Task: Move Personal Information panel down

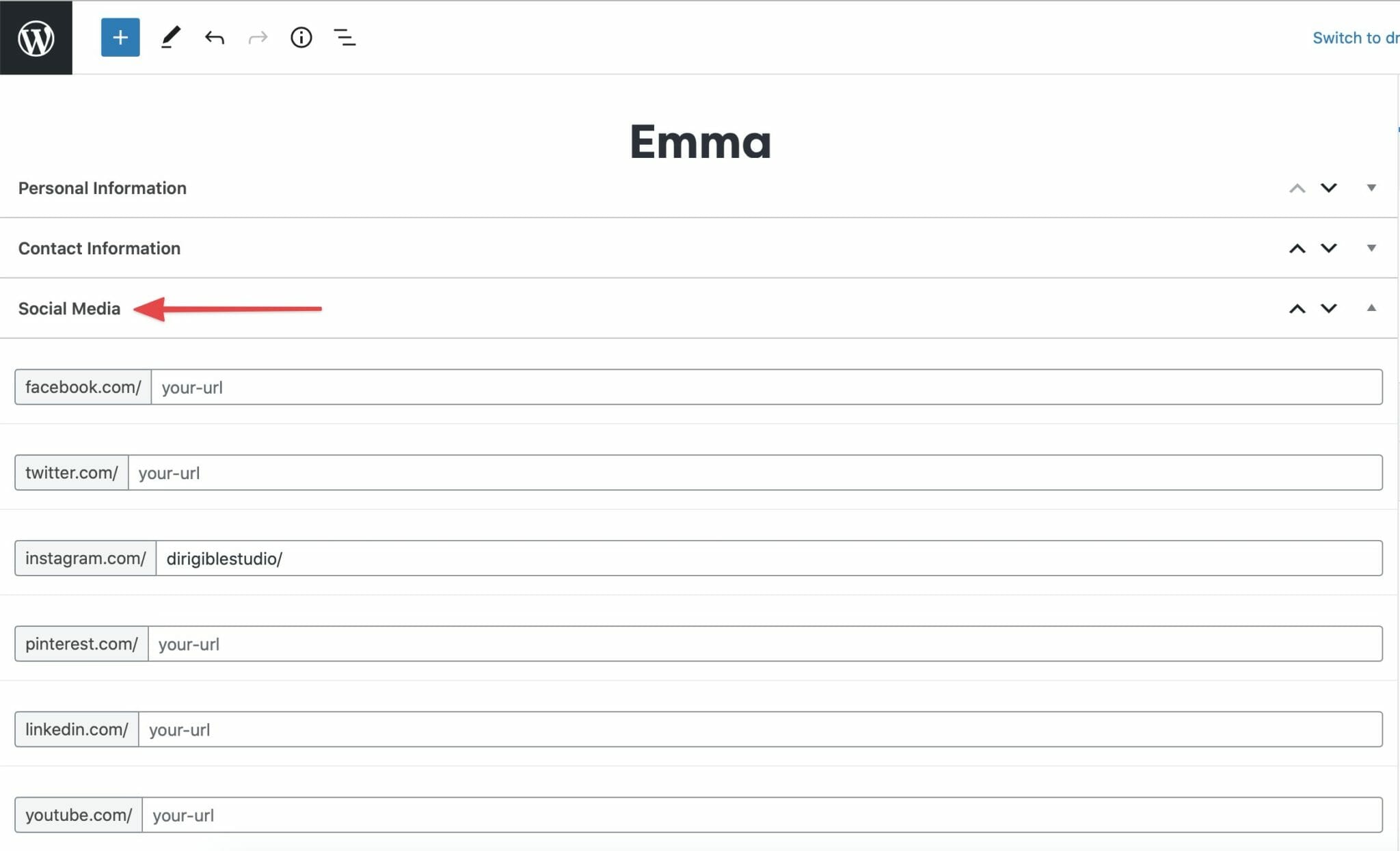Action: pos(1328,188)
